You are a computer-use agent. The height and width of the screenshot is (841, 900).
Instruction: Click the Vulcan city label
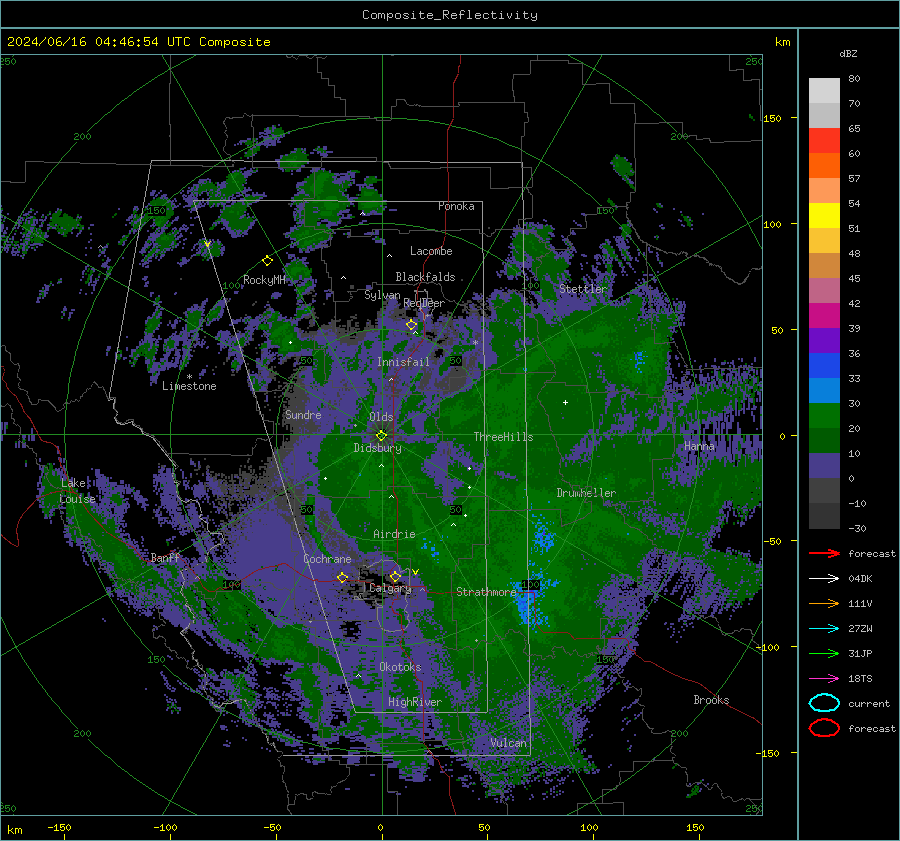(508, 743)
